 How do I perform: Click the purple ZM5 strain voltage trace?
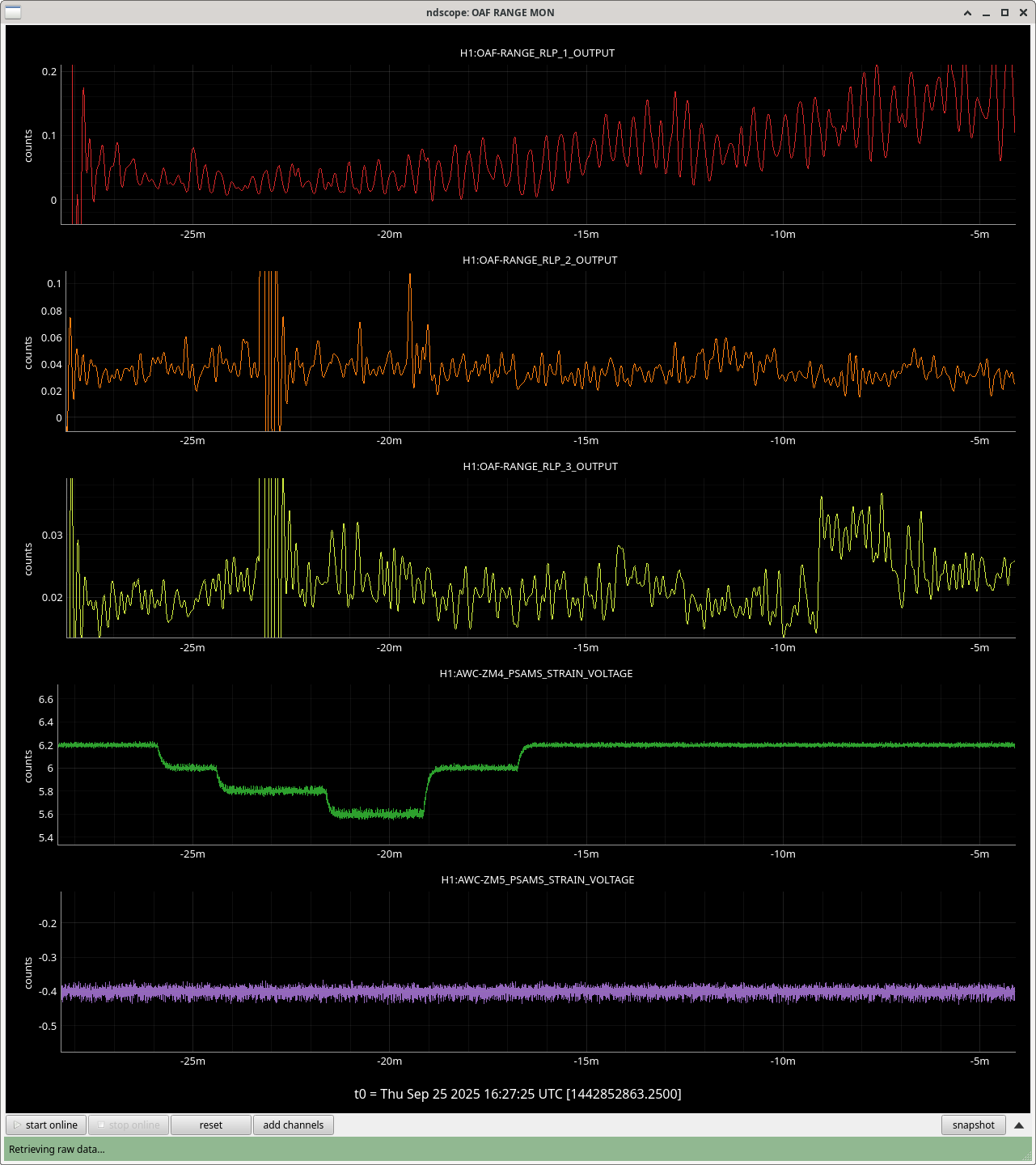click(x=566, y=992)
